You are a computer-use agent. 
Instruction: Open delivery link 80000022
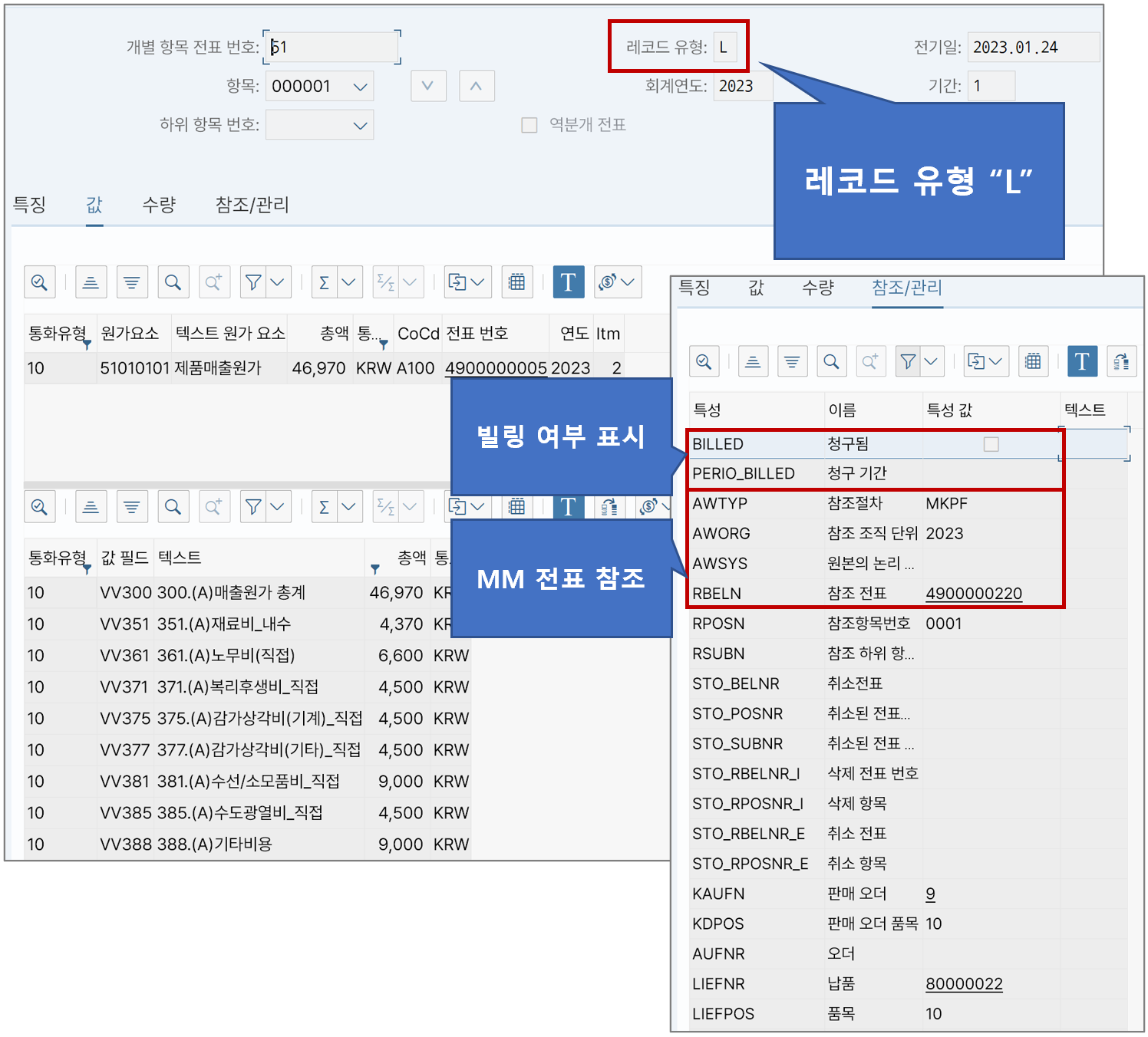(x=964, y=984)
